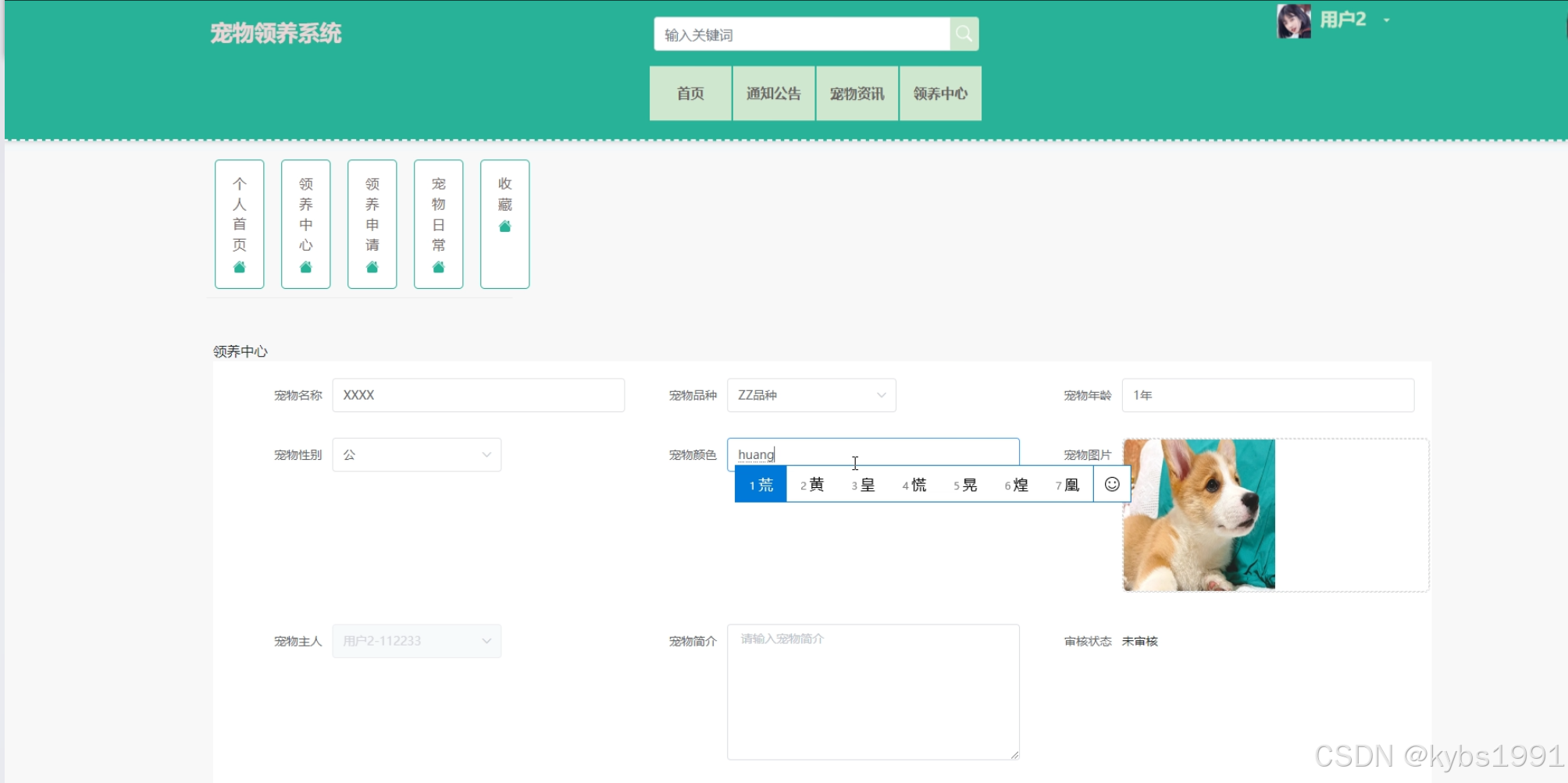The image size is (1568, 783).
Task: Open the 收藏 side card
Action: pos(505,224)
